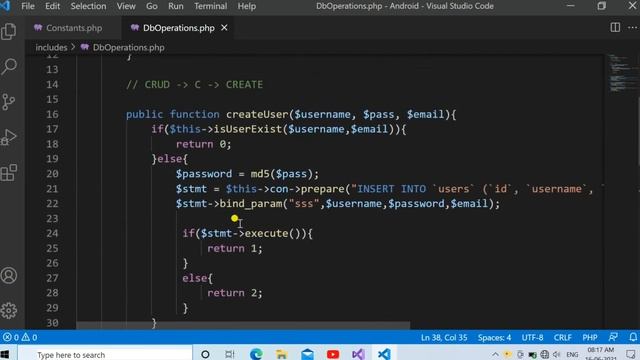The width and height of the screenshot is (640, 360).
Task: Click line number 16 in the gutter
Action: [x=52, y=114]
